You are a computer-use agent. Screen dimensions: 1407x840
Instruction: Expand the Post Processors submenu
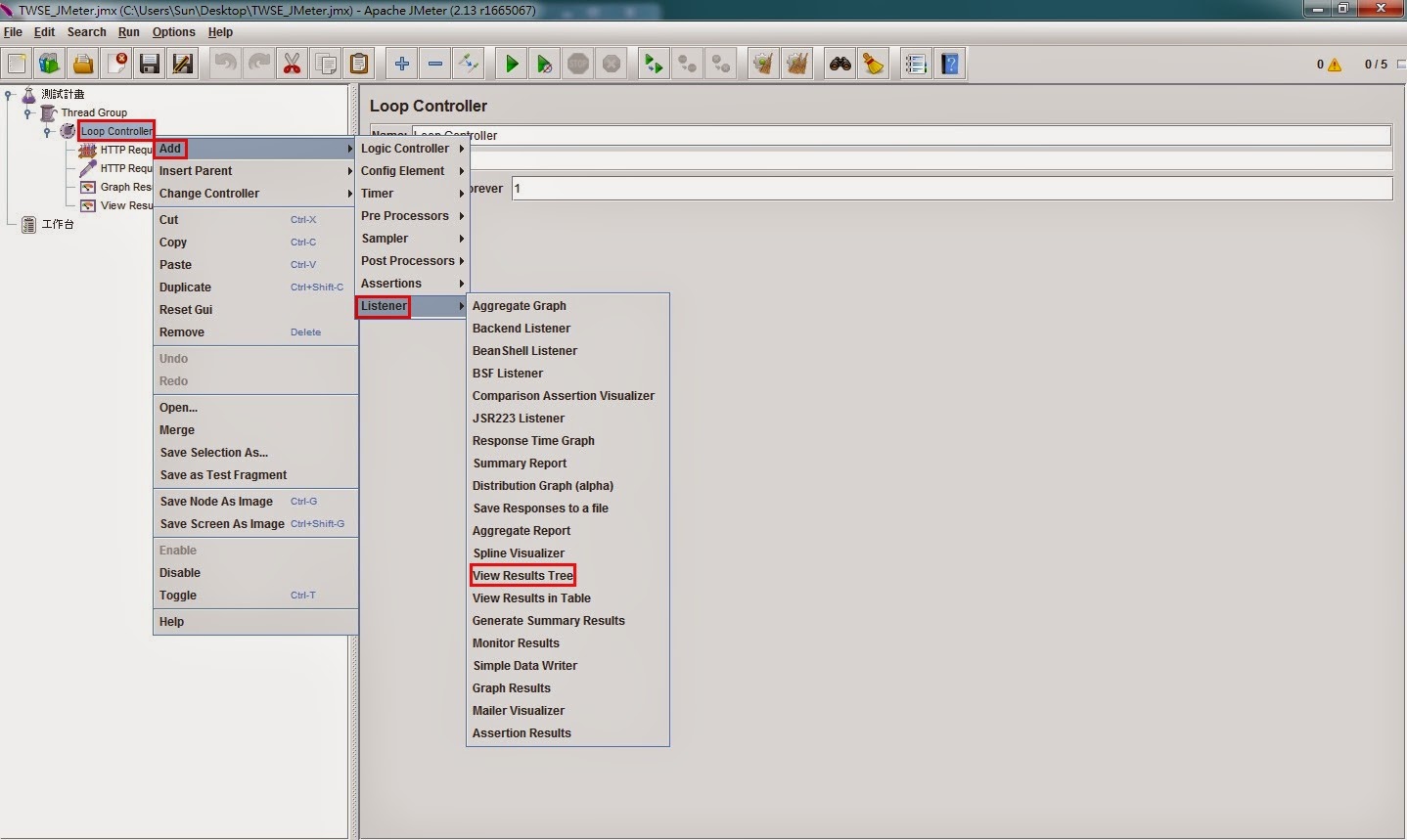point(412,261)
